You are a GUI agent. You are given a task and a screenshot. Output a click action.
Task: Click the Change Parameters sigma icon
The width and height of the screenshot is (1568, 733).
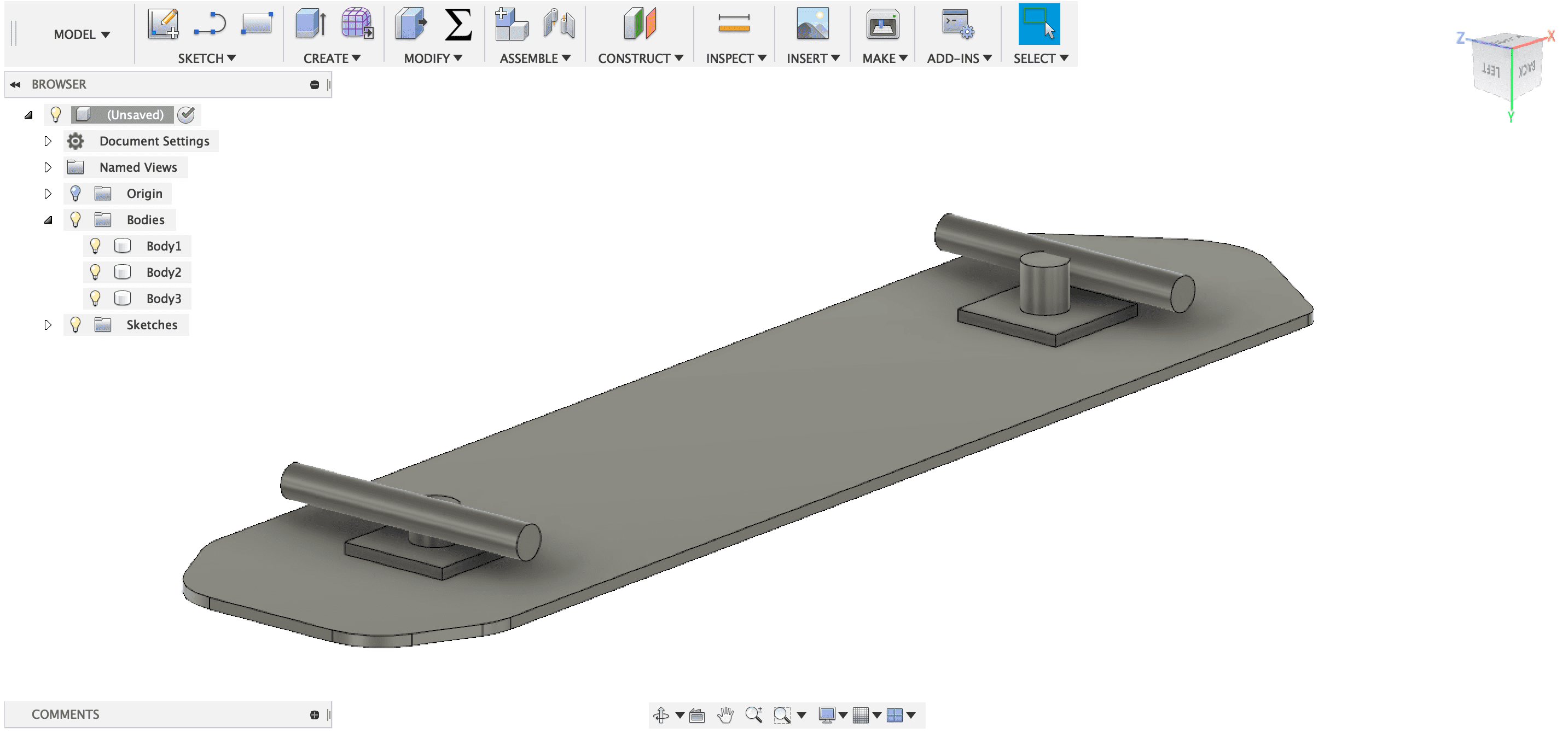(458, 25)
